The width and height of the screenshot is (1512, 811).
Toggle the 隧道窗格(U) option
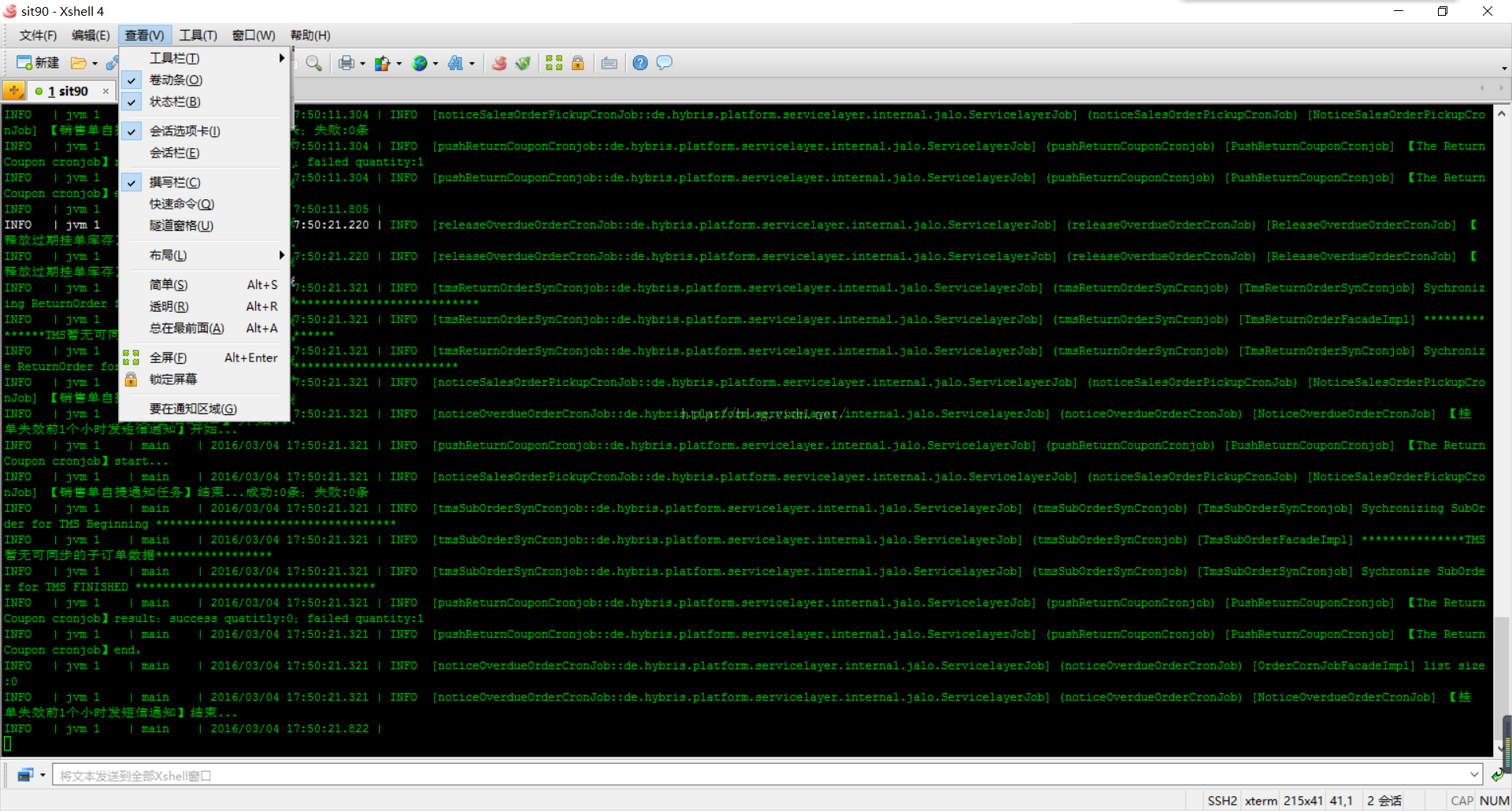[205, 226]
